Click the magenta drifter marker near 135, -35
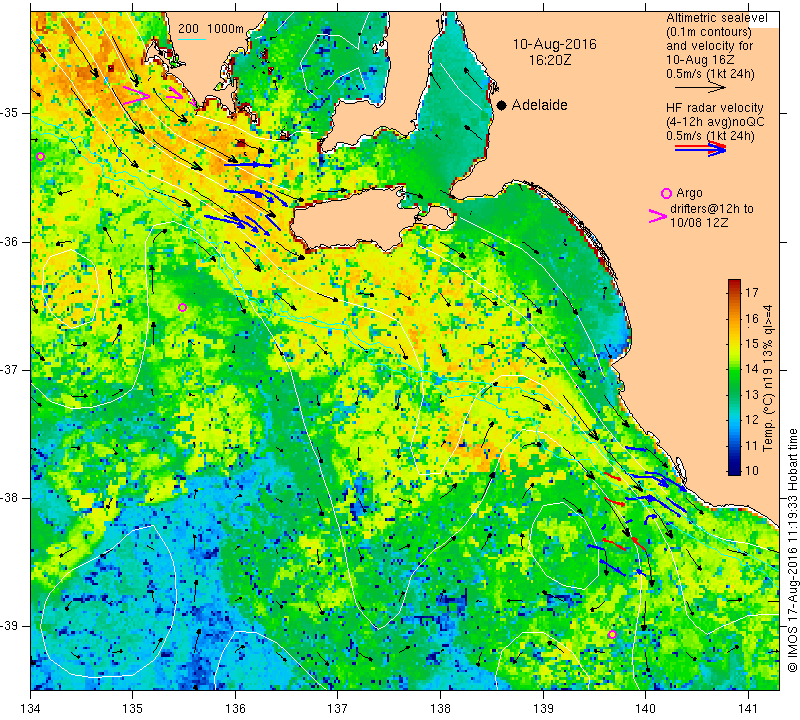This screenshot has width=800, height=720. click(x=136, y=96)
